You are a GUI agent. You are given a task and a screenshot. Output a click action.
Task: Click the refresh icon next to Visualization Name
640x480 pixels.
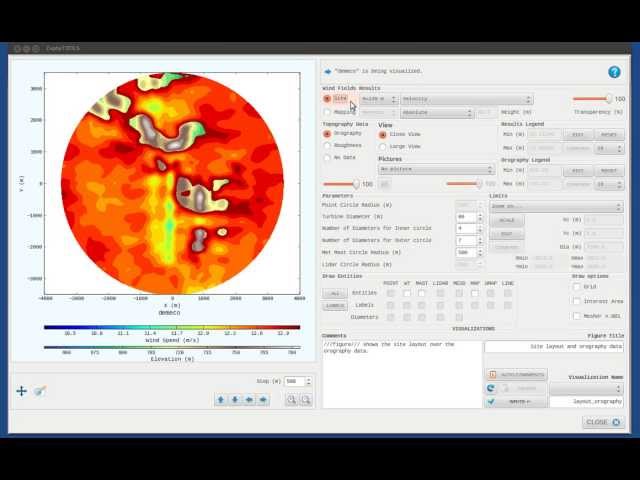tap(491, 388)
